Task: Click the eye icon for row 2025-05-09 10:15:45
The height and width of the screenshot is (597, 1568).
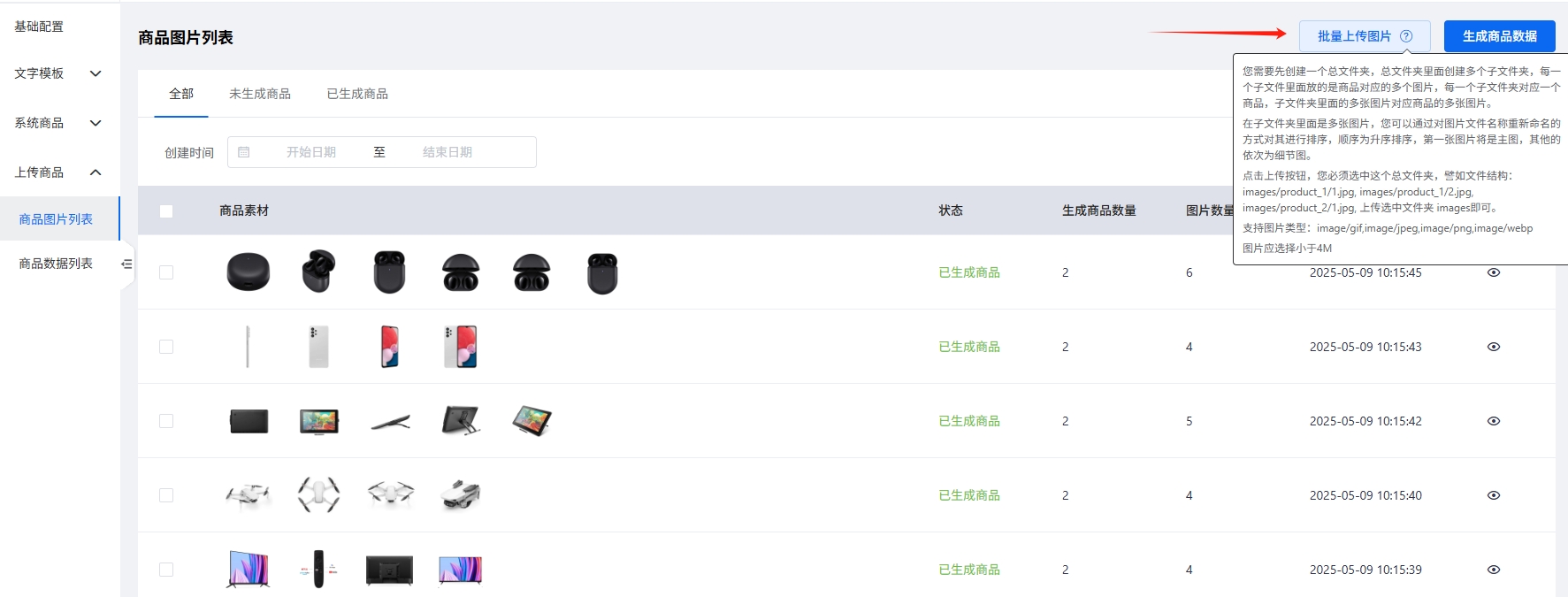Action: point(1494,272)
